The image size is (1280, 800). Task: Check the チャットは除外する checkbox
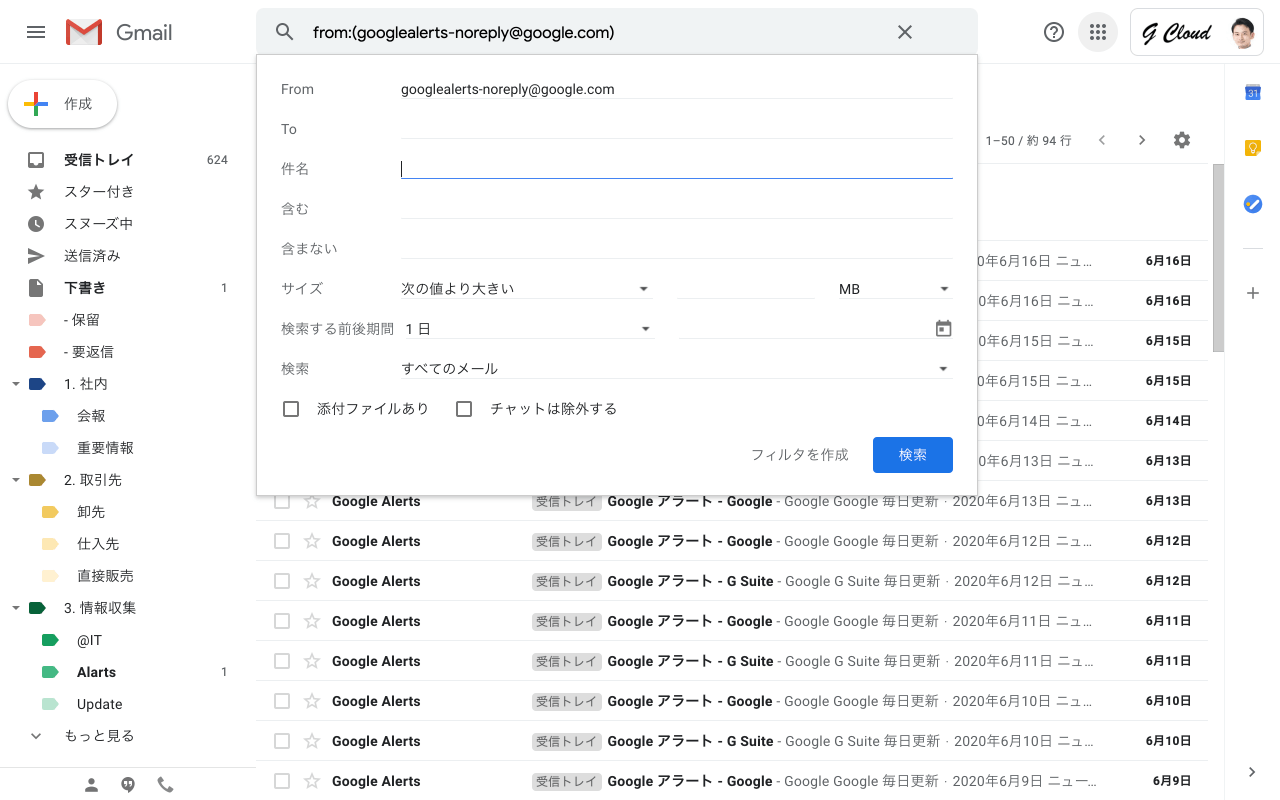tap(464, 409)
